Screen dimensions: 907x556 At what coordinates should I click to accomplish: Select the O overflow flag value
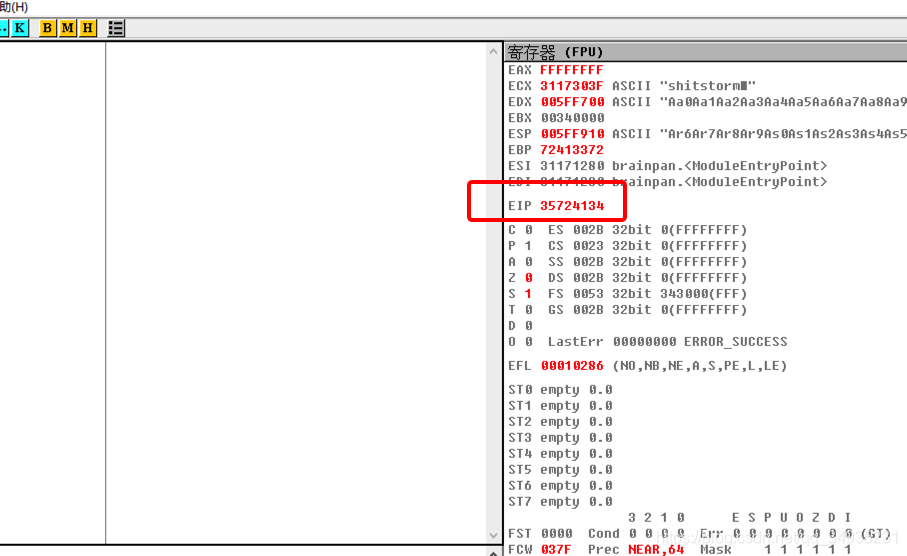coord(529,342)
